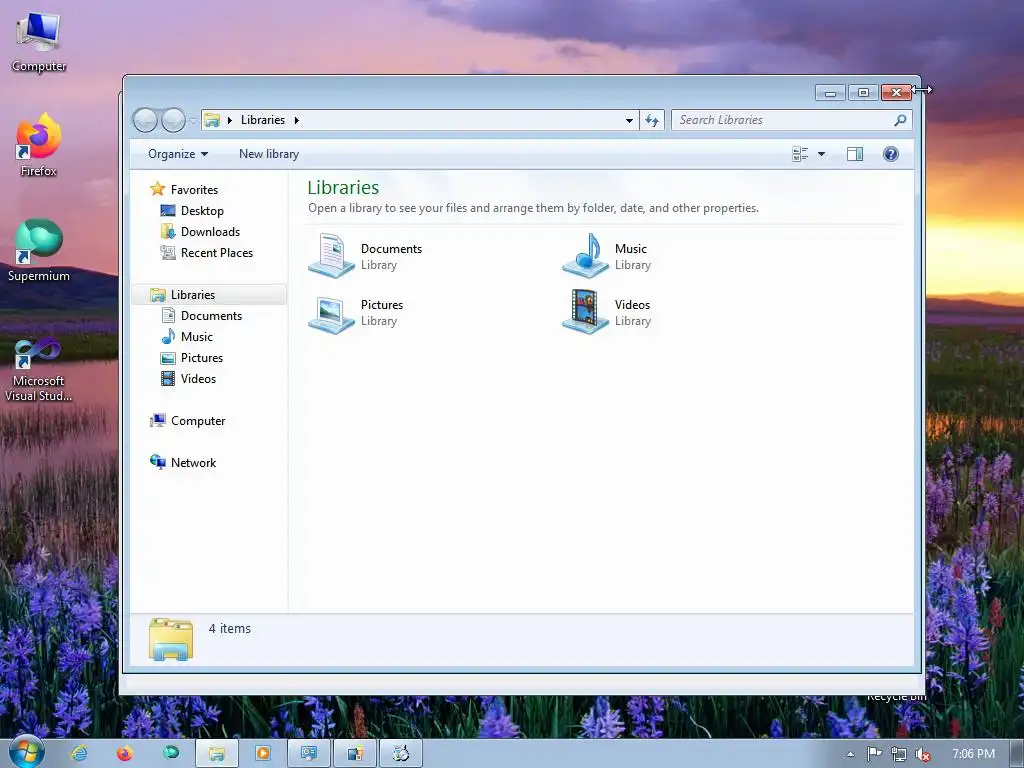Click the folder icon in the address bar
Screen dimensions: 1024x768
(212, 120)
